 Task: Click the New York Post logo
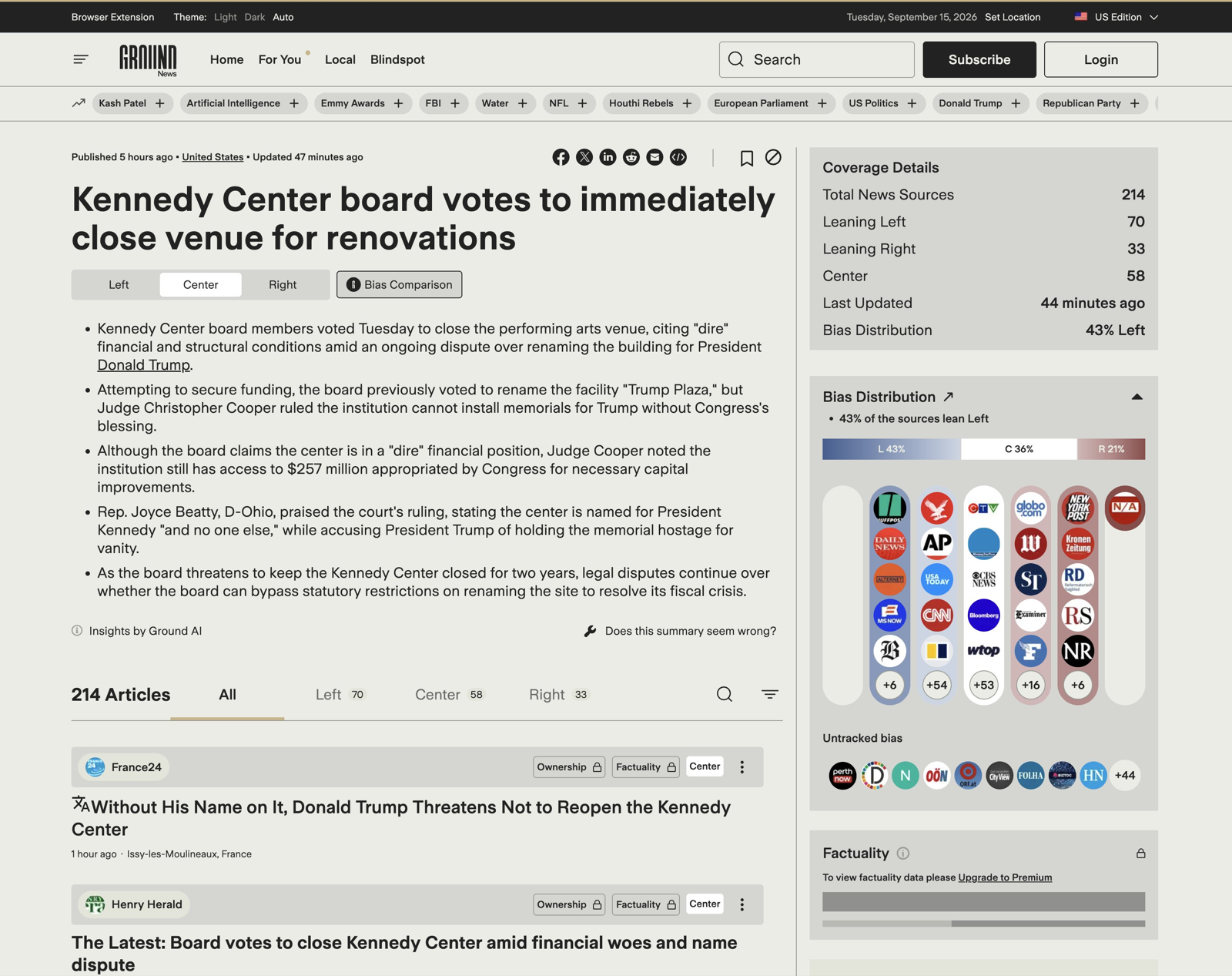coord(1078,508)
